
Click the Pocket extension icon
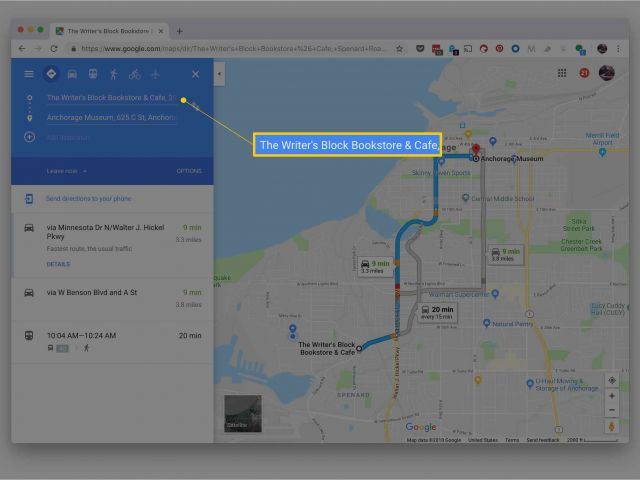tap(420, 49)
